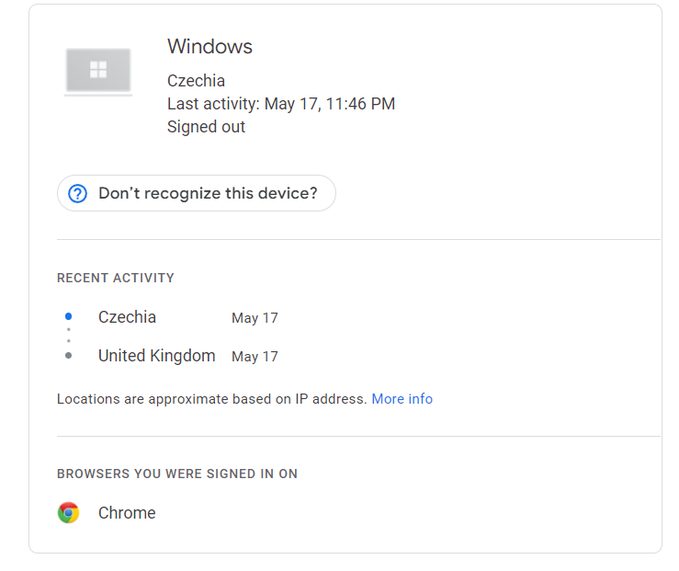The width and height of the screenshot is (679, 571).
Task: Click the Last activity May 17 timestamp
Action: [x=281, y=104]
